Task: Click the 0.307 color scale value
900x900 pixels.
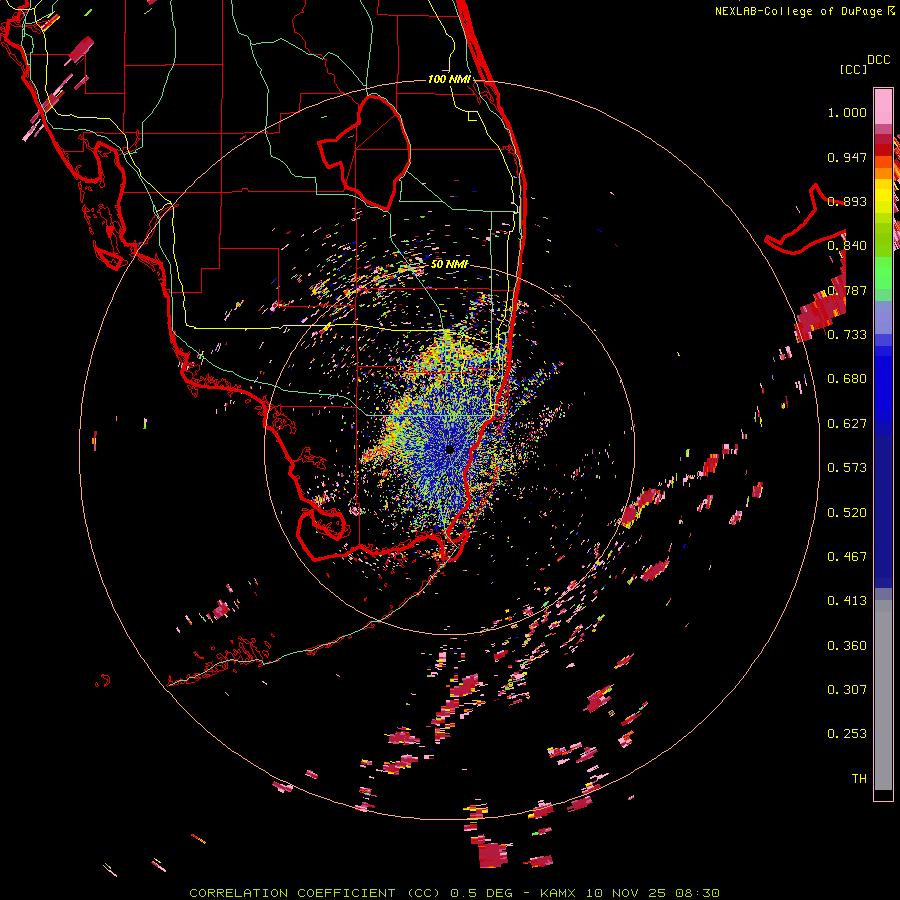Action: coord(847,690)
